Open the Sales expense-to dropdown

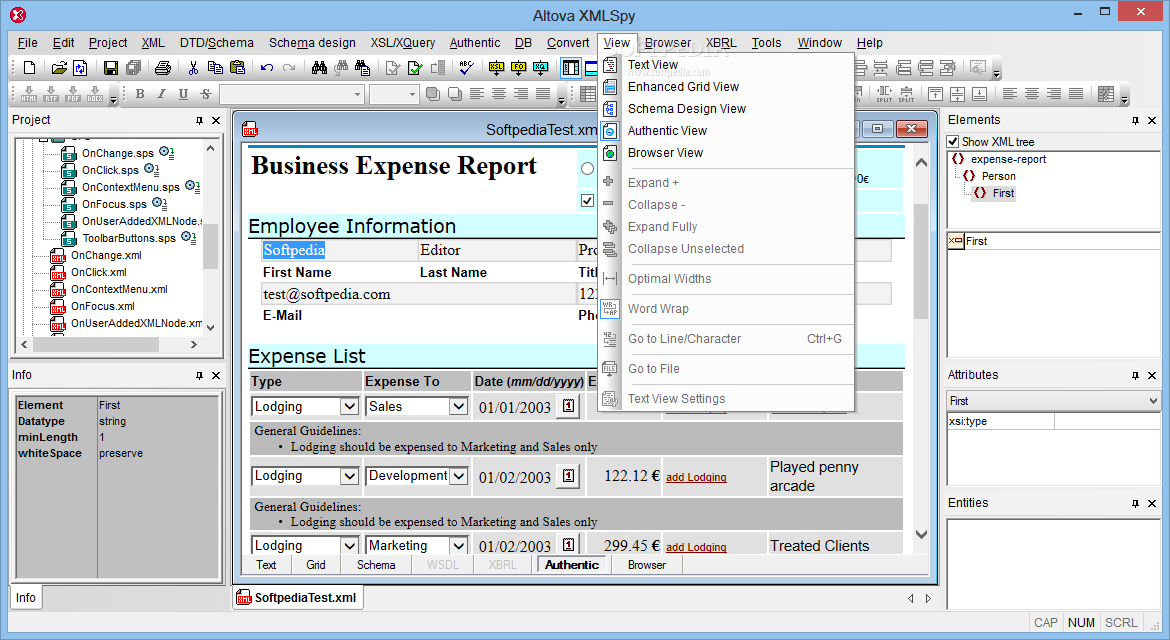(457, 407)
